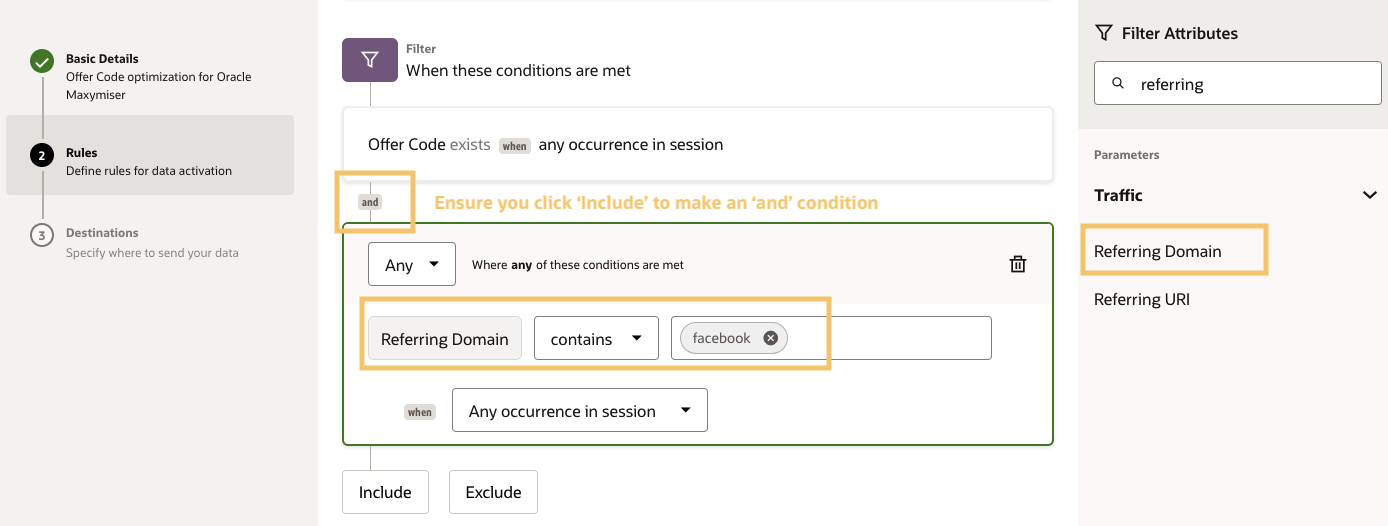Viewport: 1388px width, 526px height.
Task: Go to Destinations step 3 circle
Action: 42,235
